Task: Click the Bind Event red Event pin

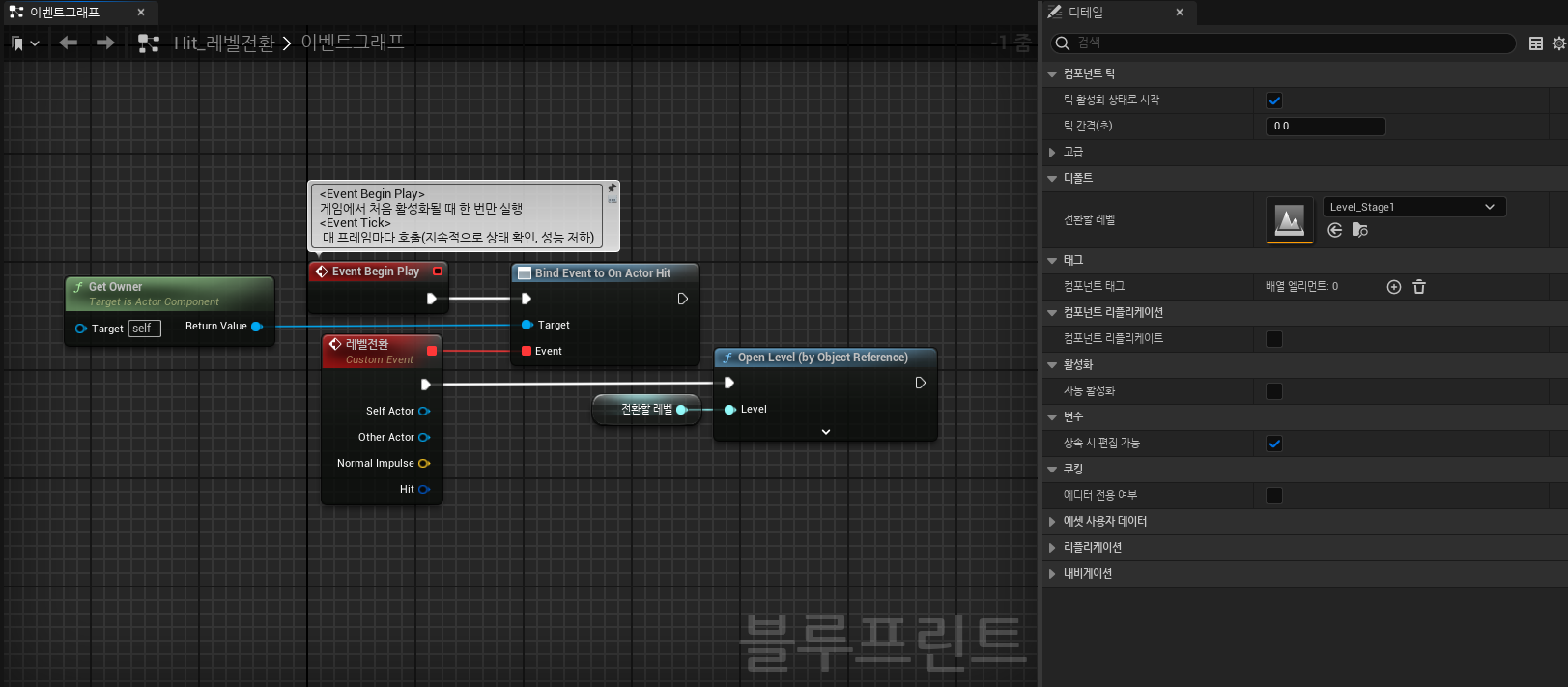Action: [x=527, y=351]
